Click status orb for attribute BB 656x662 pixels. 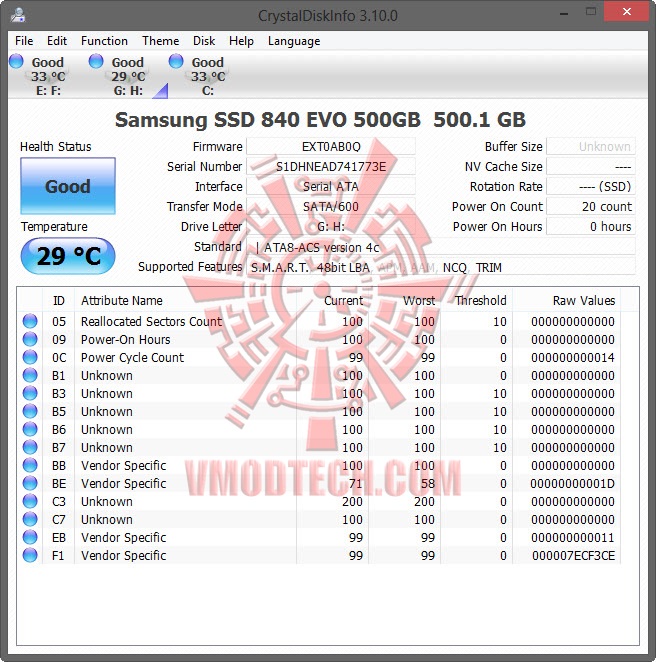(30, 465)
